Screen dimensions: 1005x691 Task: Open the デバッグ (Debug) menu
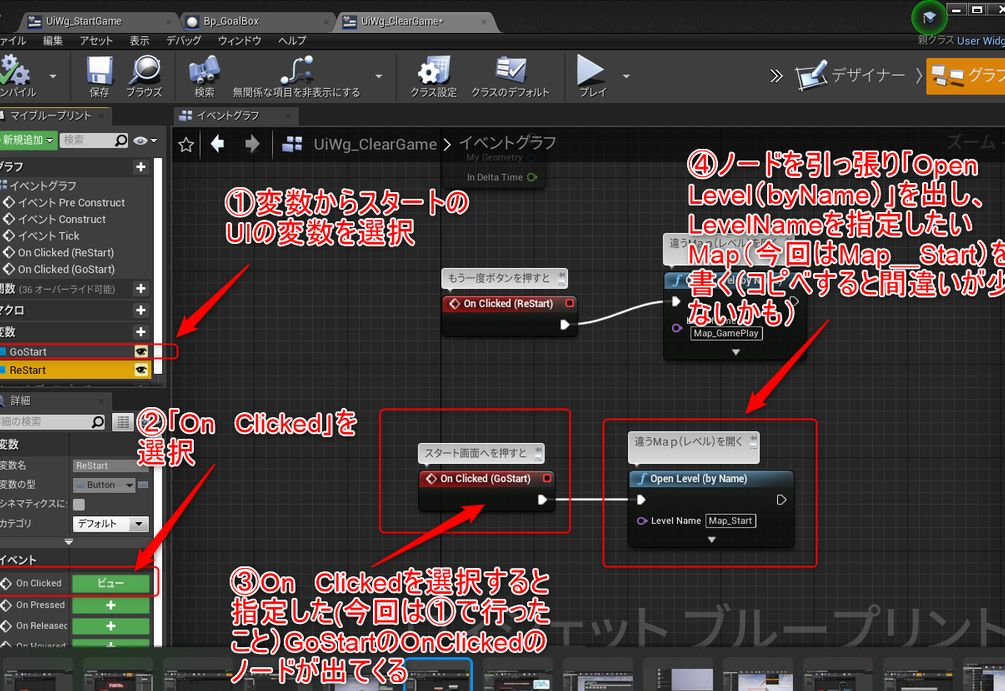(183, 41)
